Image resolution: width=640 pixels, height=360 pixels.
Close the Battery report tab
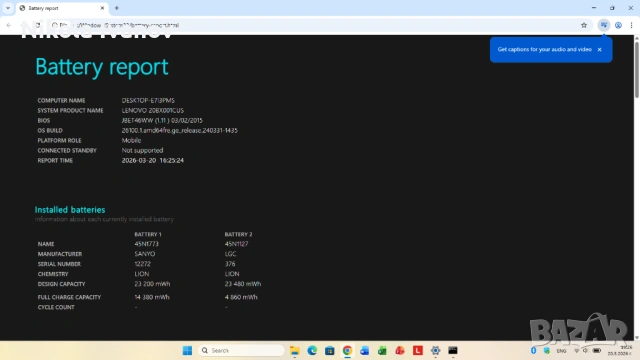click(102, 8)
